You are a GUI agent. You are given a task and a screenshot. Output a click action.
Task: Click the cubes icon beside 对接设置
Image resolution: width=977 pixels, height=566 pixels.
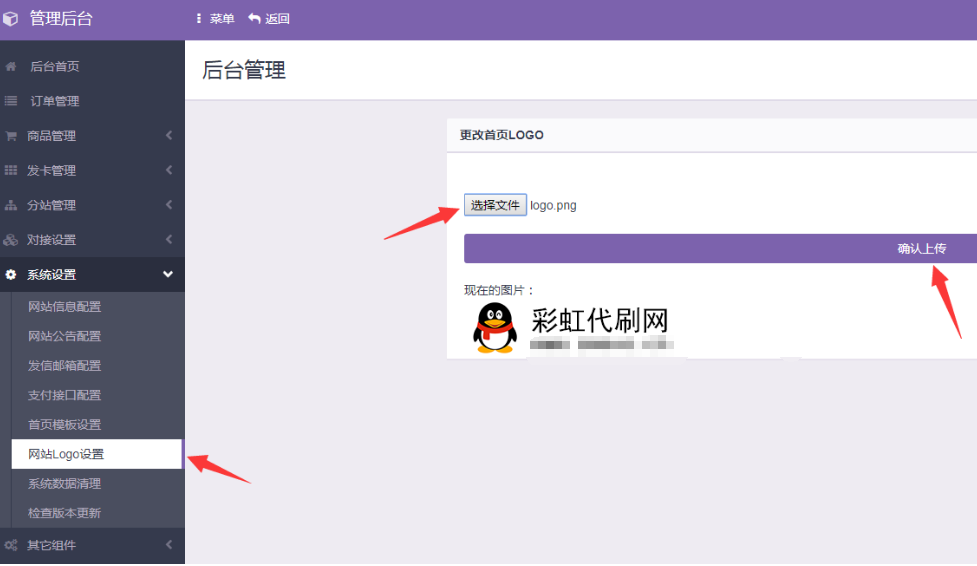coord(11,240)
